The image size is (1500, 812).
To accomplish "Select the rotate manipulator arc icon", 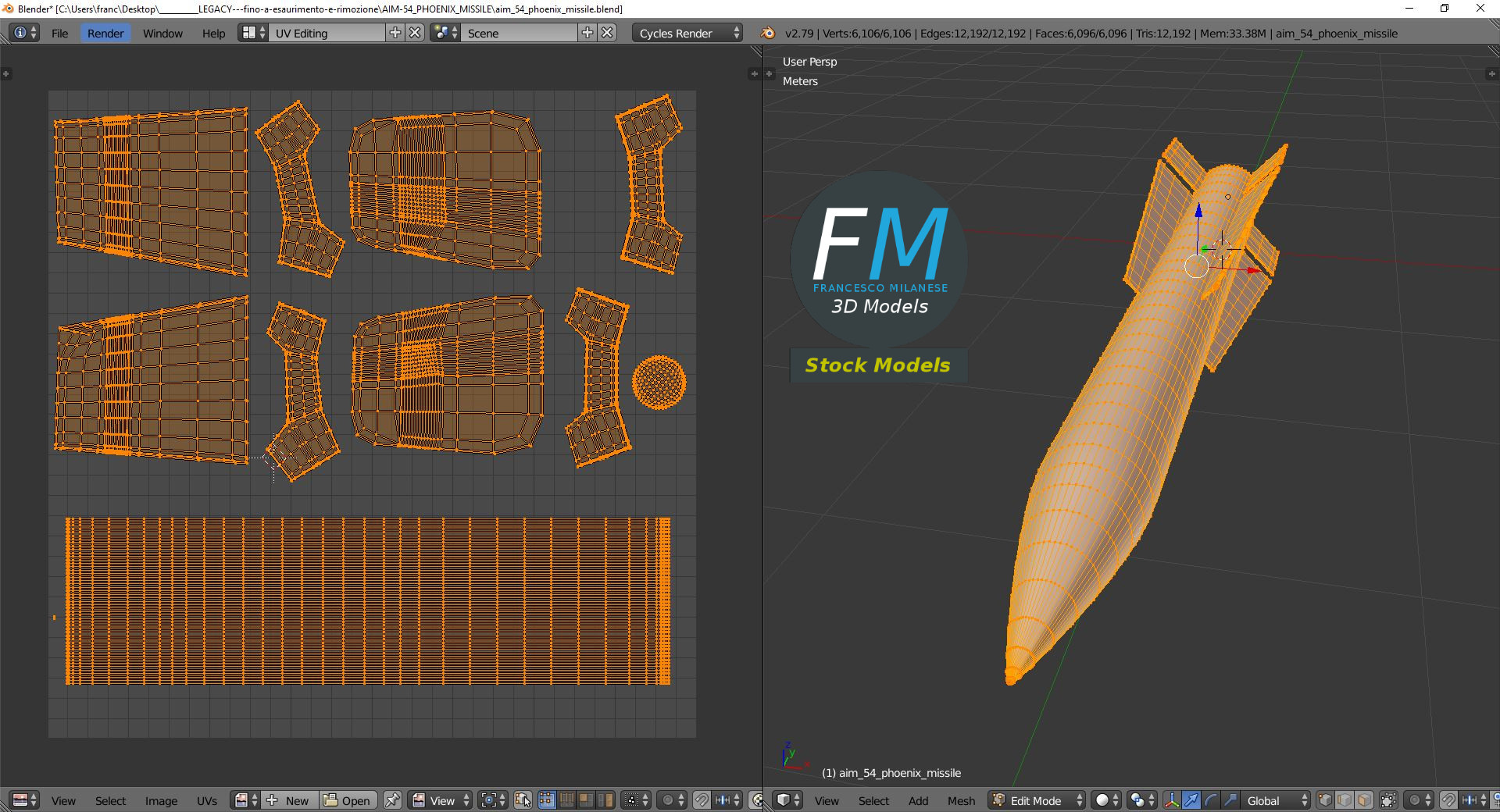I will tap(1211, 800).
